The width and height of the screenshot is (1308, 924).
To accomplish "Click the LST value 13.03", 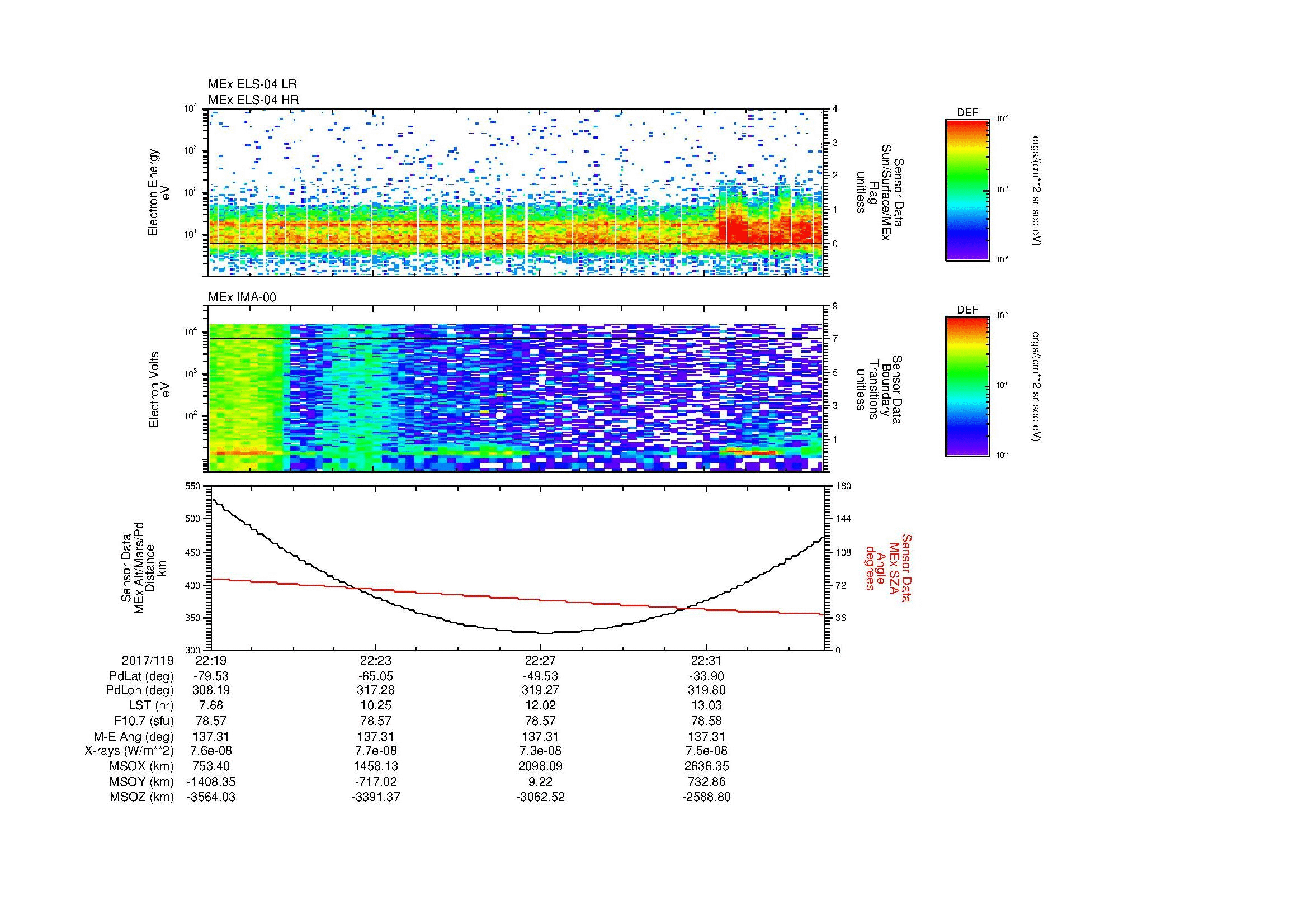I will (706, 705).
